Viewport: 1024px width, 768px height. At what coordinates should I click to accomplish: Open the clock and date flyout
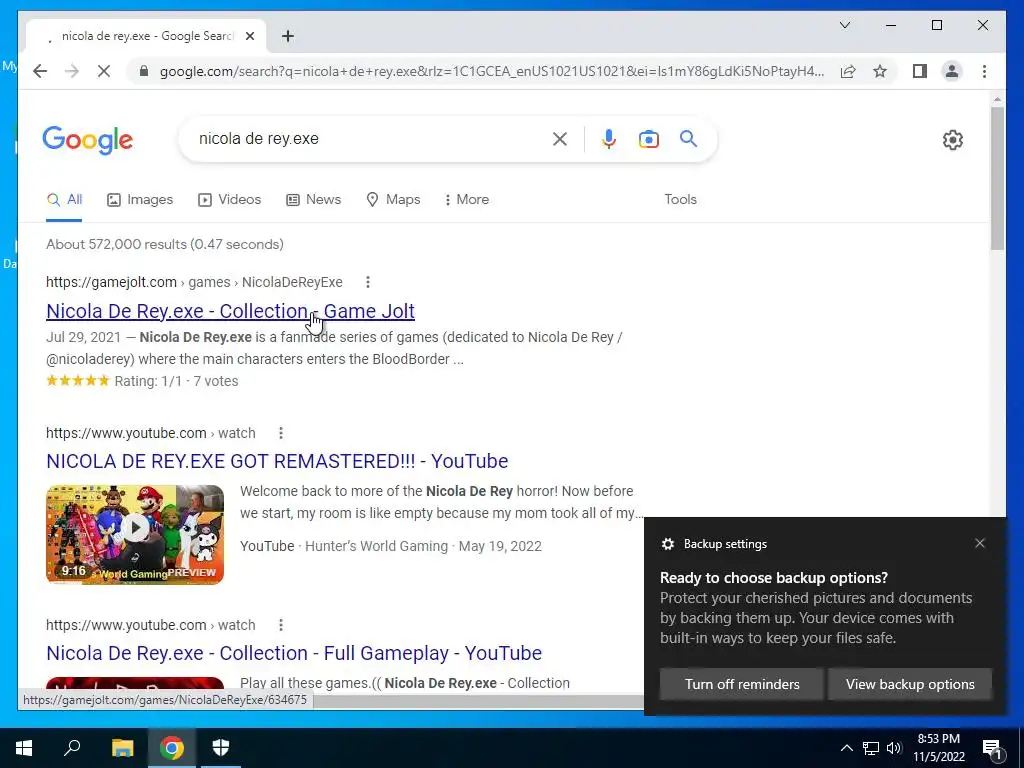click(x=939, y=748)
